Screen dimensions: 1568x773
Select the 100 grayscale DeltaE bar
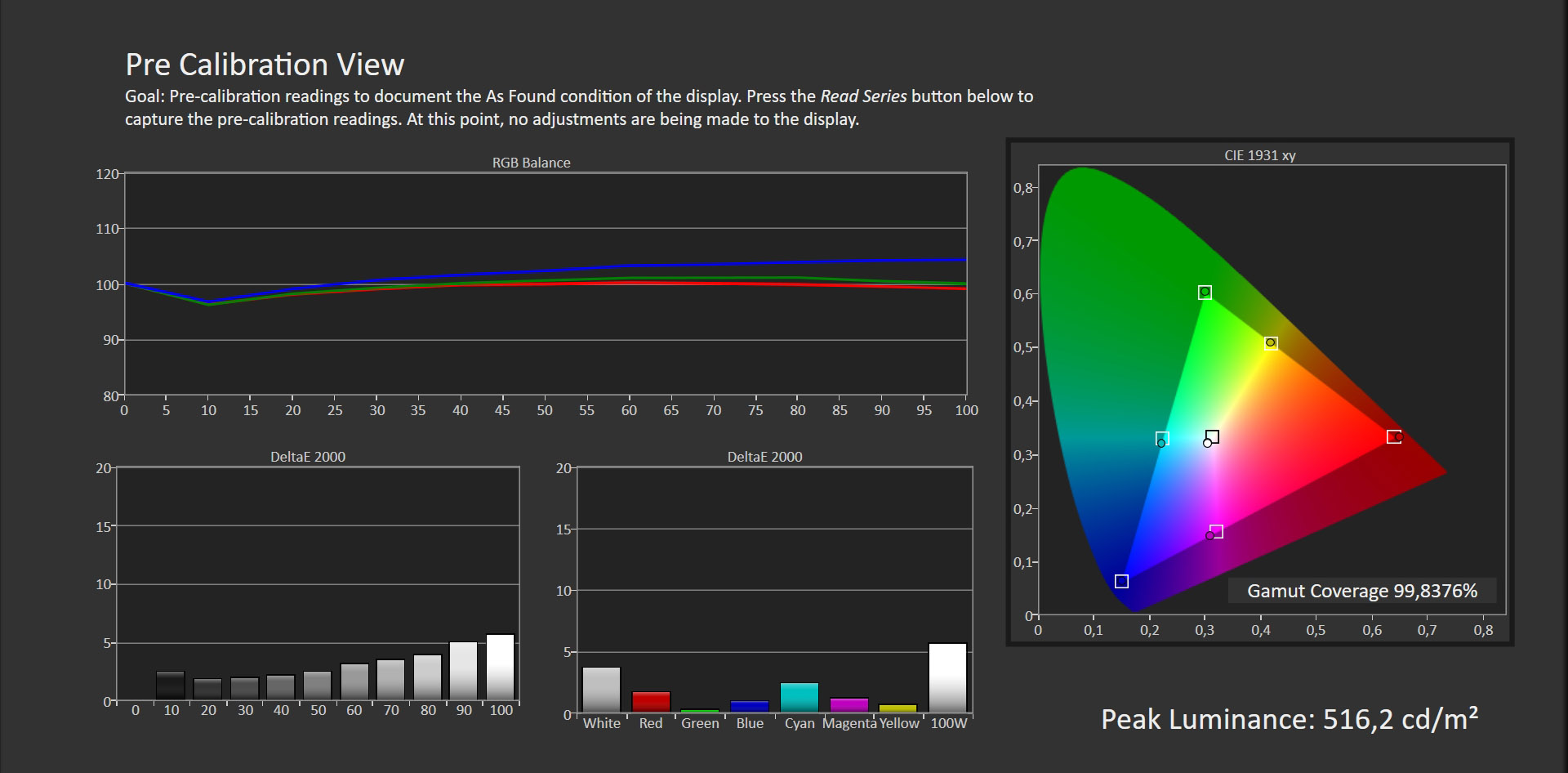(x=501, y=668)
